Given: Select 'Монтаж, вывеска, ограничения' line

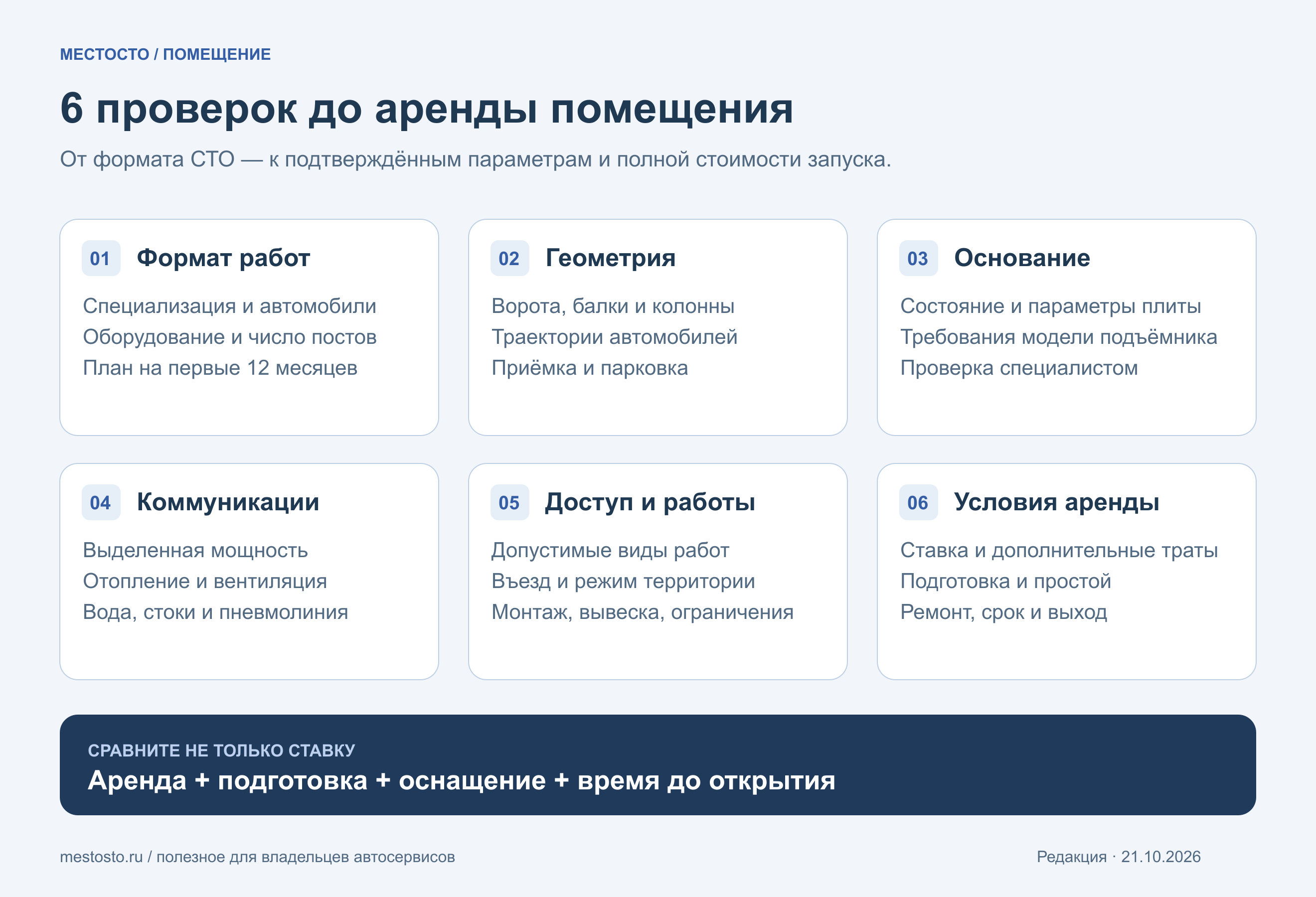Looking at the screenshot, I should pos(642,612).
